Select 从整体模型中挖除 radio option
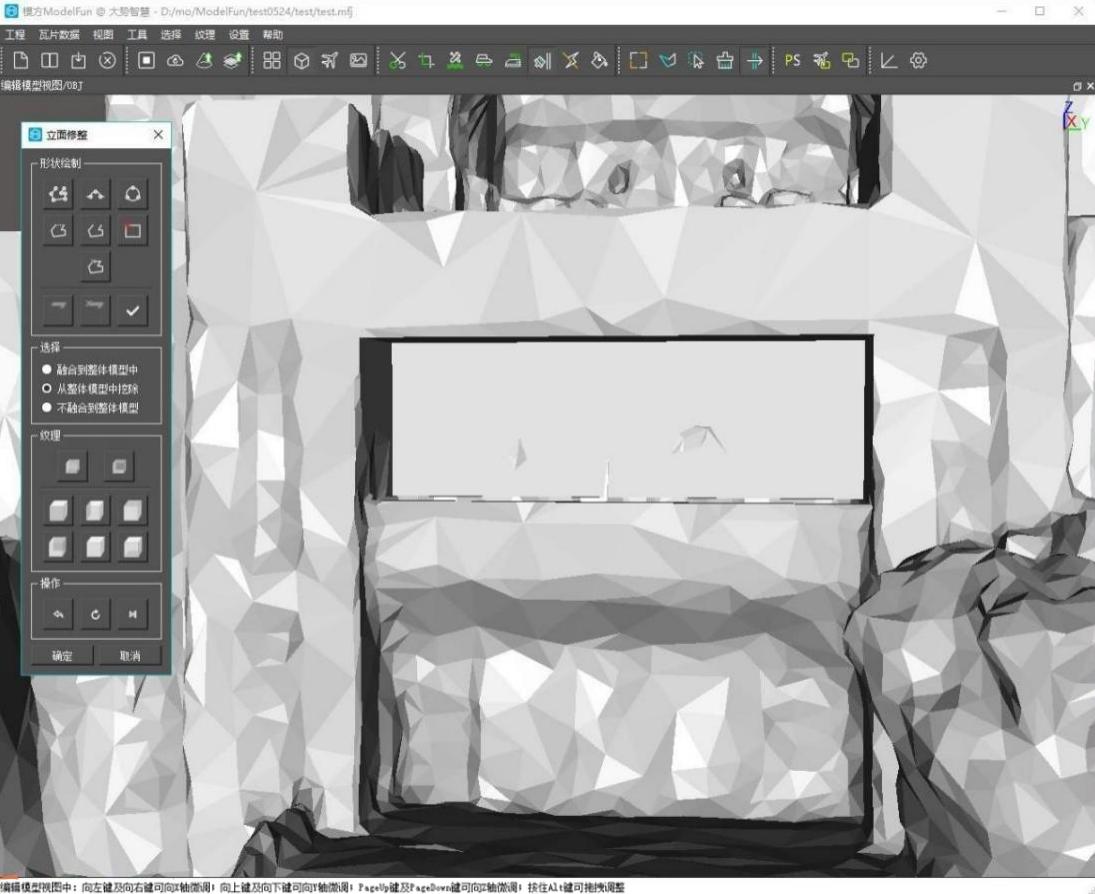 click(x=90, y=388)
